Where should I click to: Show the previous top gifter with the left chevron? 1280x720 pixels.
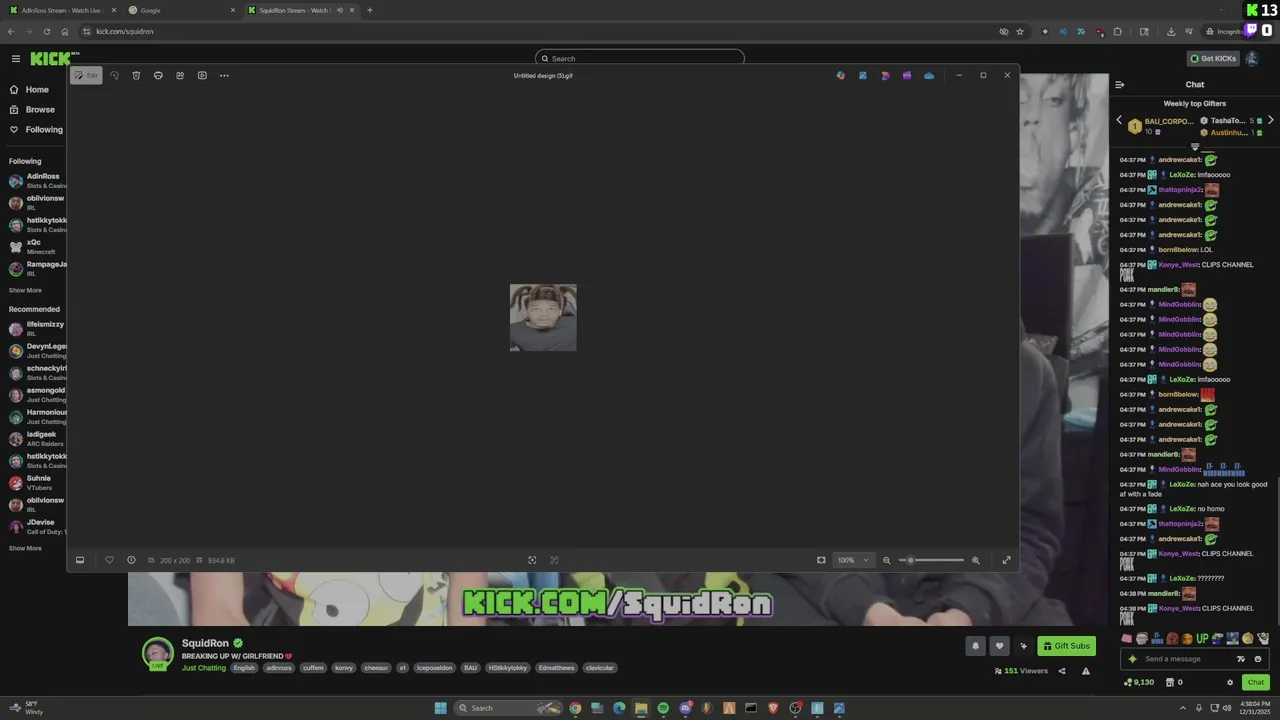point(1119,120)
